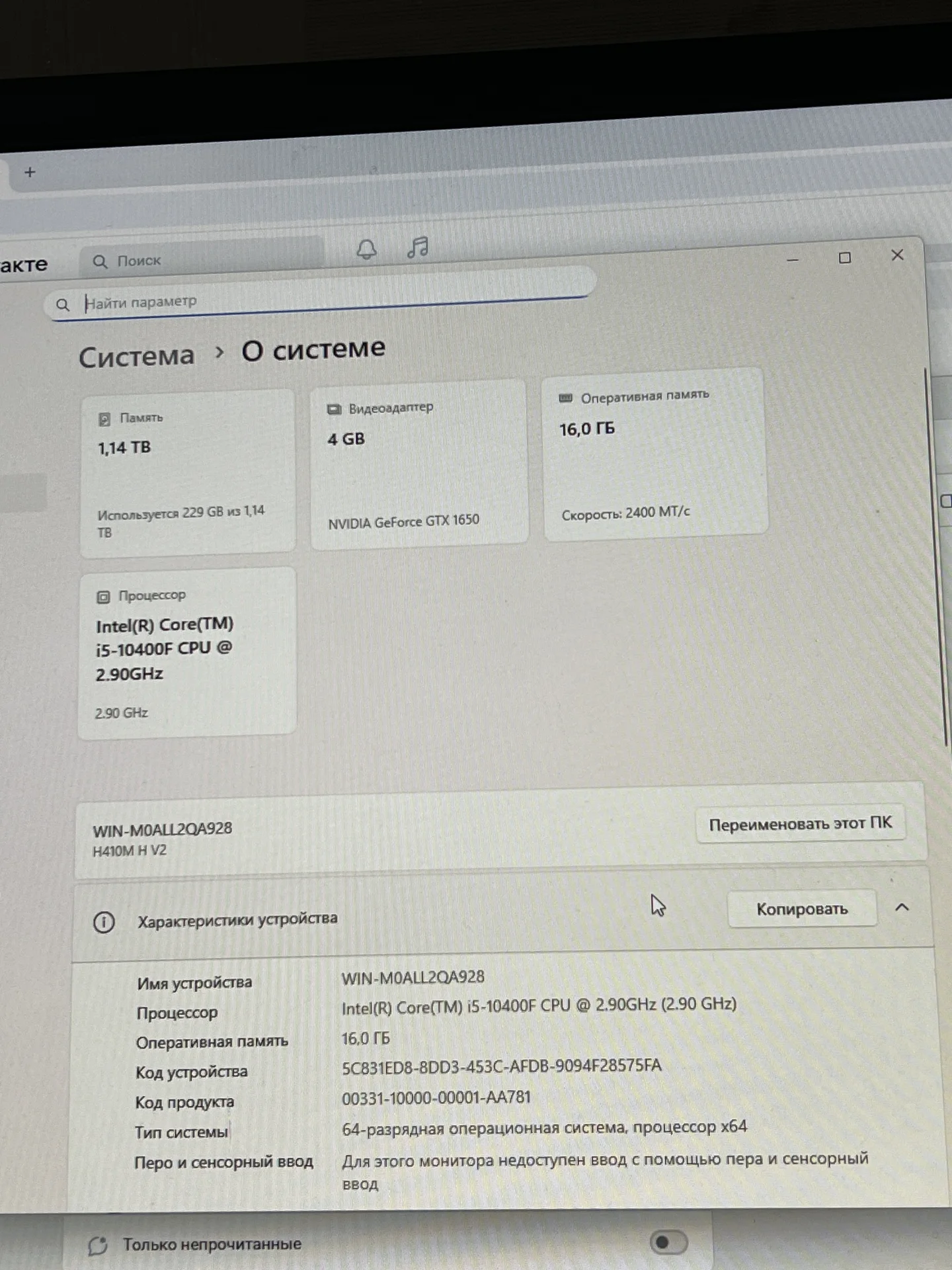Click the Используется 229 GB storage text

tap(181, 522)
